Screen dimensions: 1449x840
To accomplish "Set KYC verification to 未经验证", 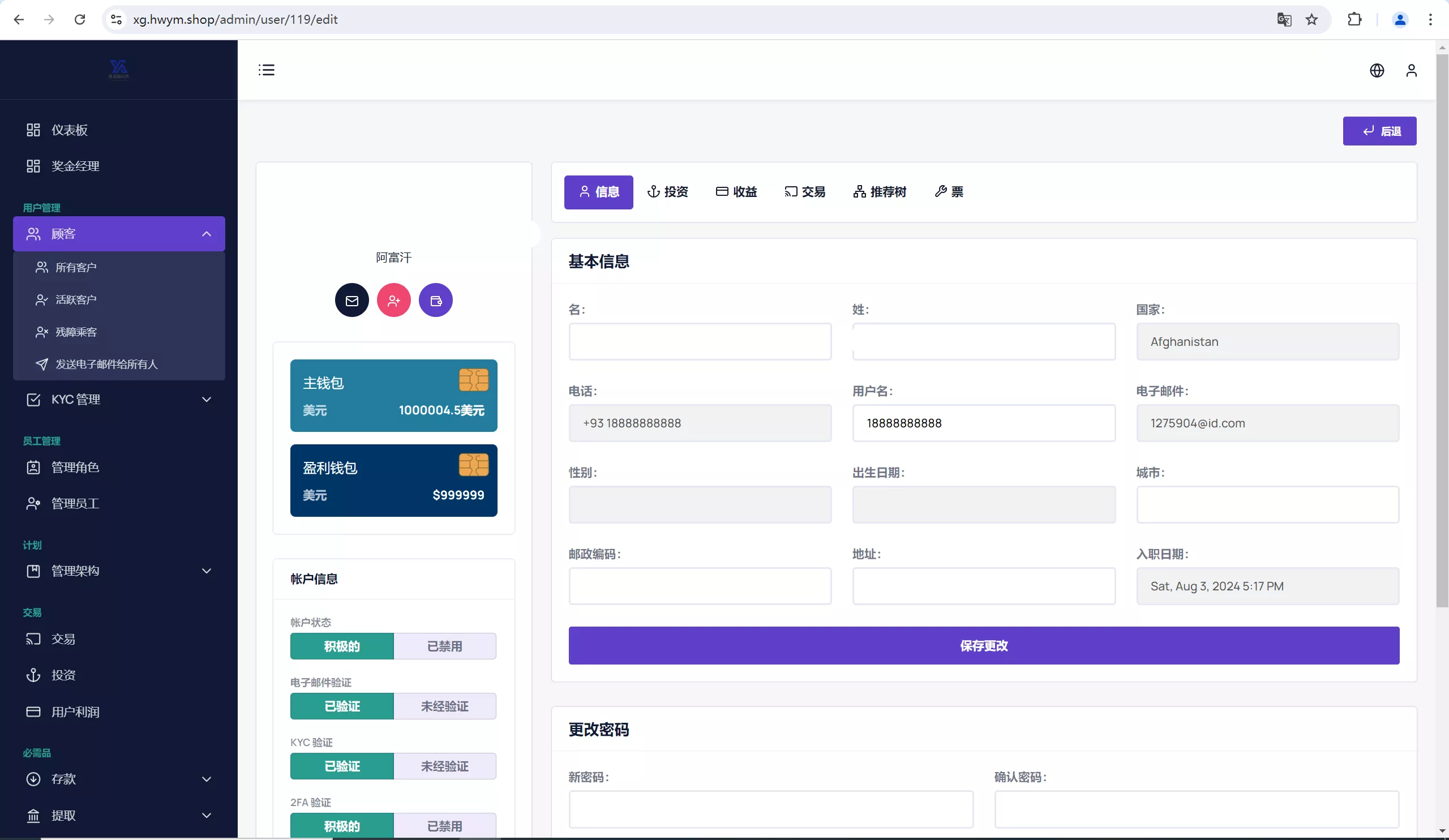I will (x=444, y=766).
